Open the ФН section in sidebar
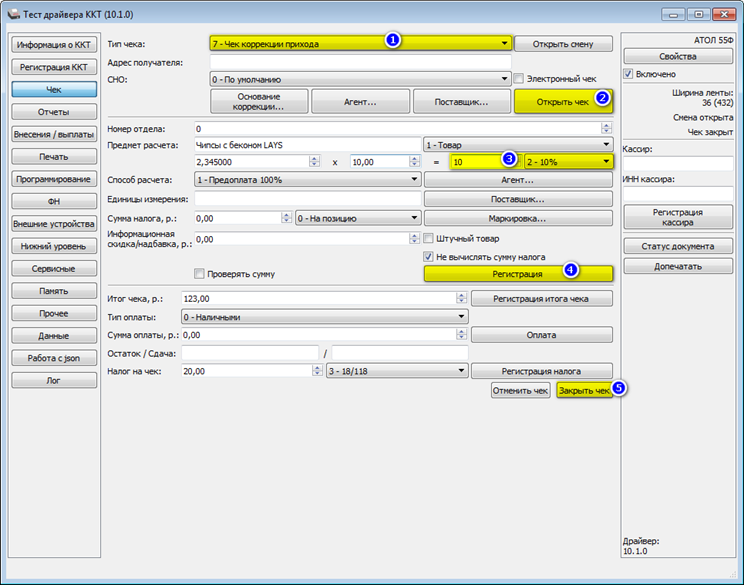This screenshot has width=744, height=585. (x=54, y=201)
